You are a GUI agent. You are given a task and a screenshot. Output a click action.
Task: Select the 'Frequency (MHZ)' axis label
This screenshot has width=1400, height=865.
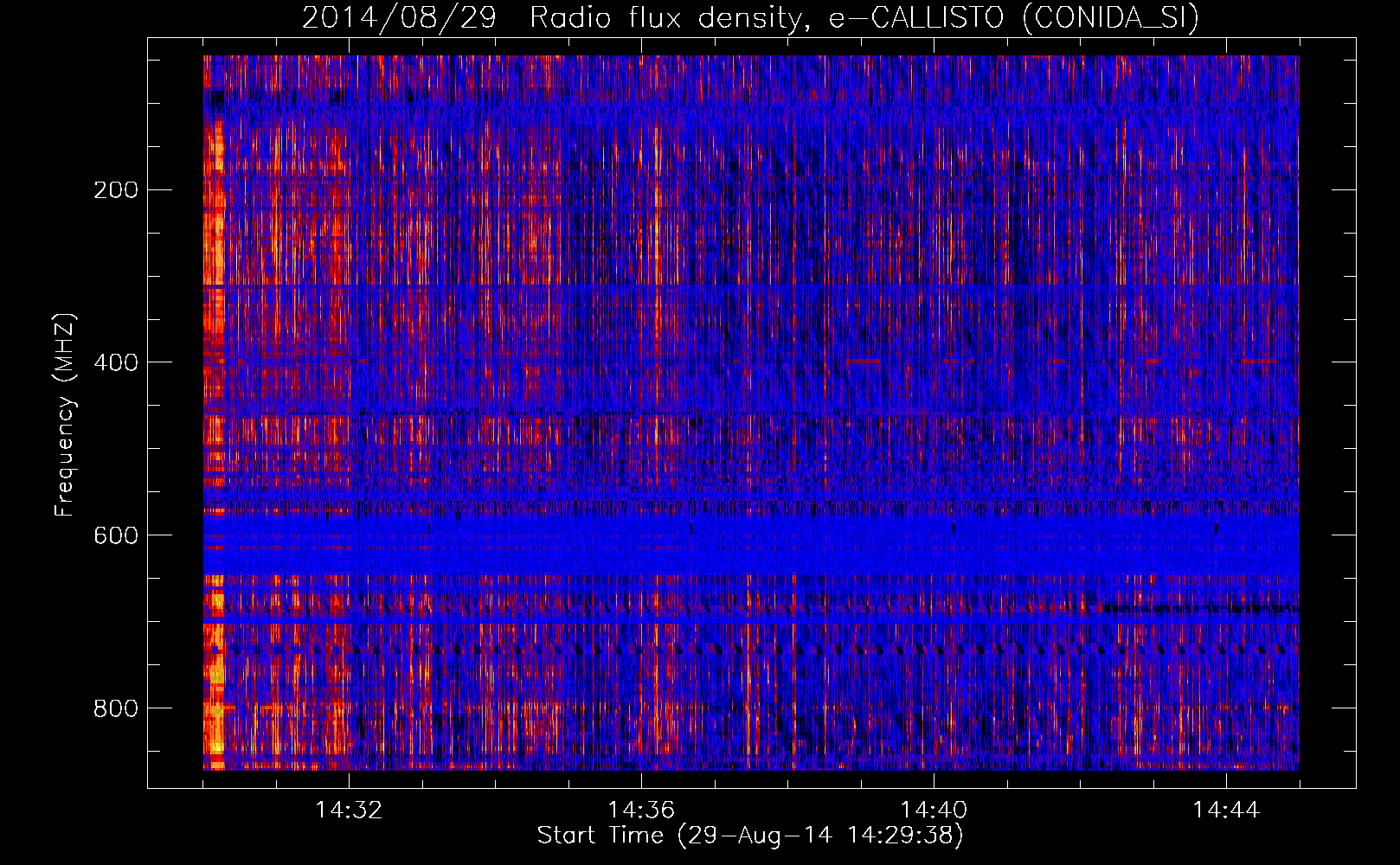[x=65, y=414]
